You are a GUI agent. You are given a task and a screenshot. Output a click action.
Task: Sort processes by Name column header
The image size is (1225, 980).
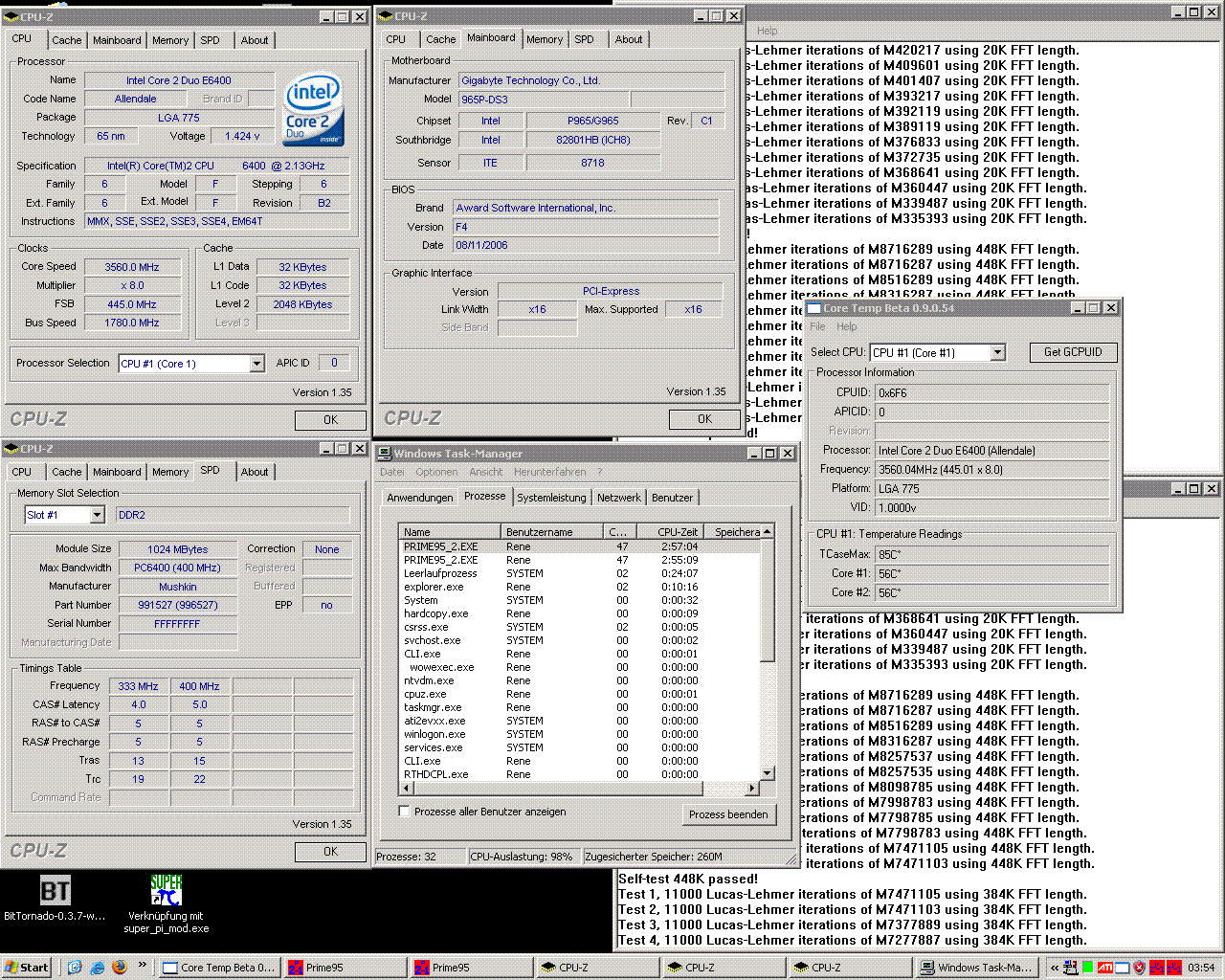tap(450, 532)
